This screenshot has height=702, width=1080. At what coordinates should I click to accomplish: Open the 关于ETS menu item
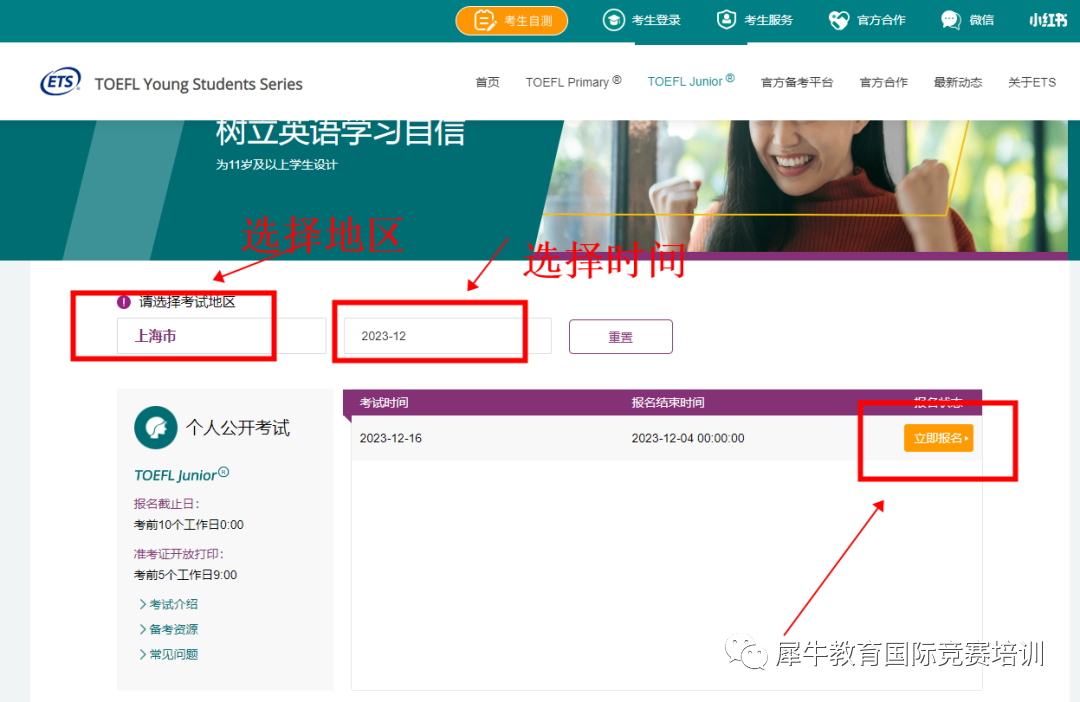point(1032,83)
